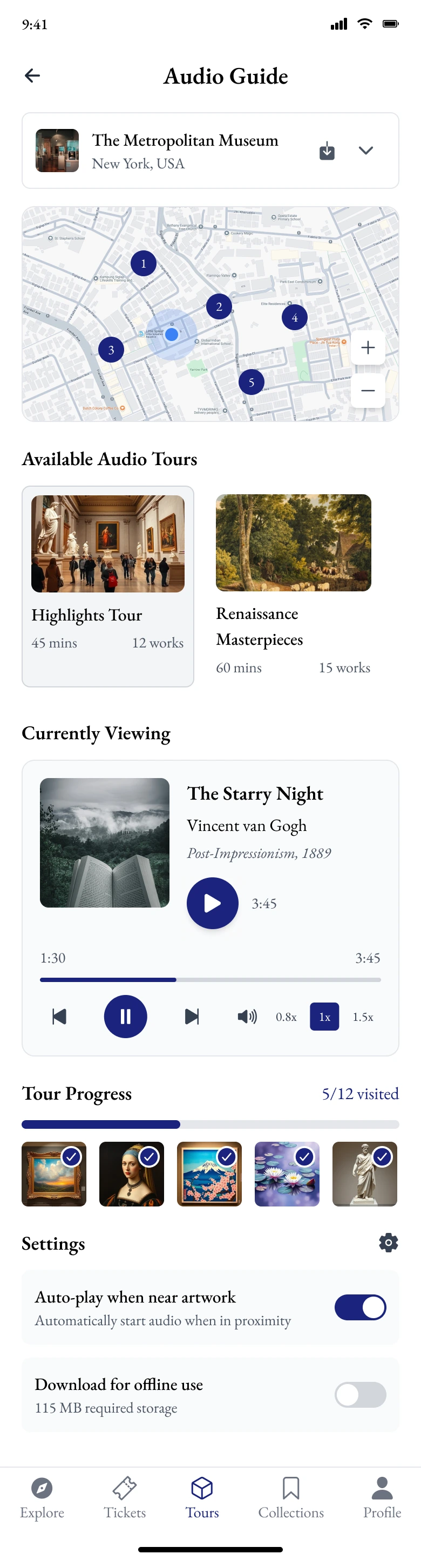Screen dimensions: 421x1568
Task: Expand the Metropolitan Museum dropdown chevron
Action: click(x=365, y=151)
